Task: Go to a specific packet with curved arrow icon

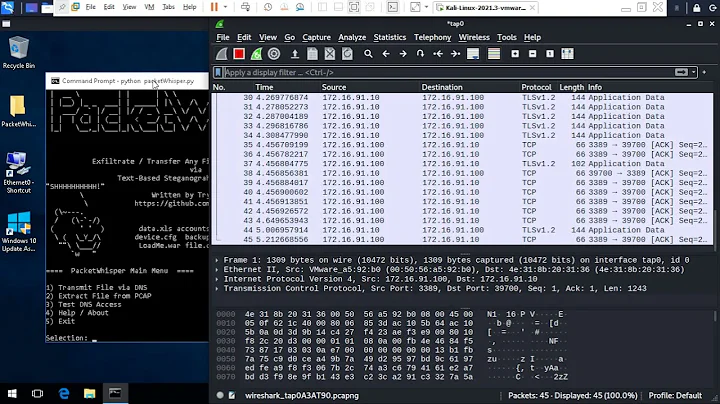Action: [420, 54]
